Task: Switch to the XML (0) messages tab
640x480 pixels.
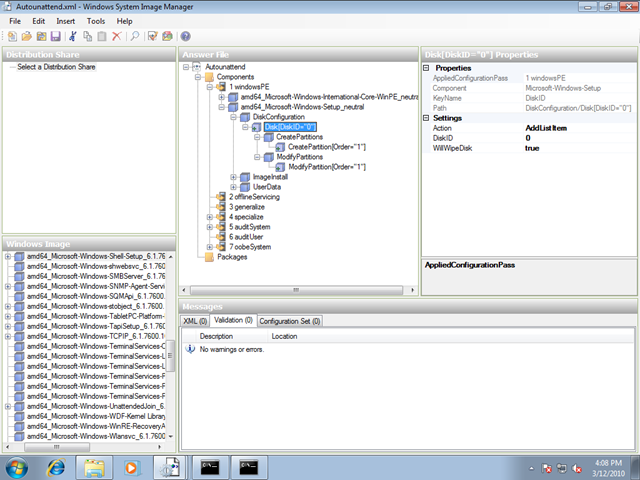Action: click(195, 321)
